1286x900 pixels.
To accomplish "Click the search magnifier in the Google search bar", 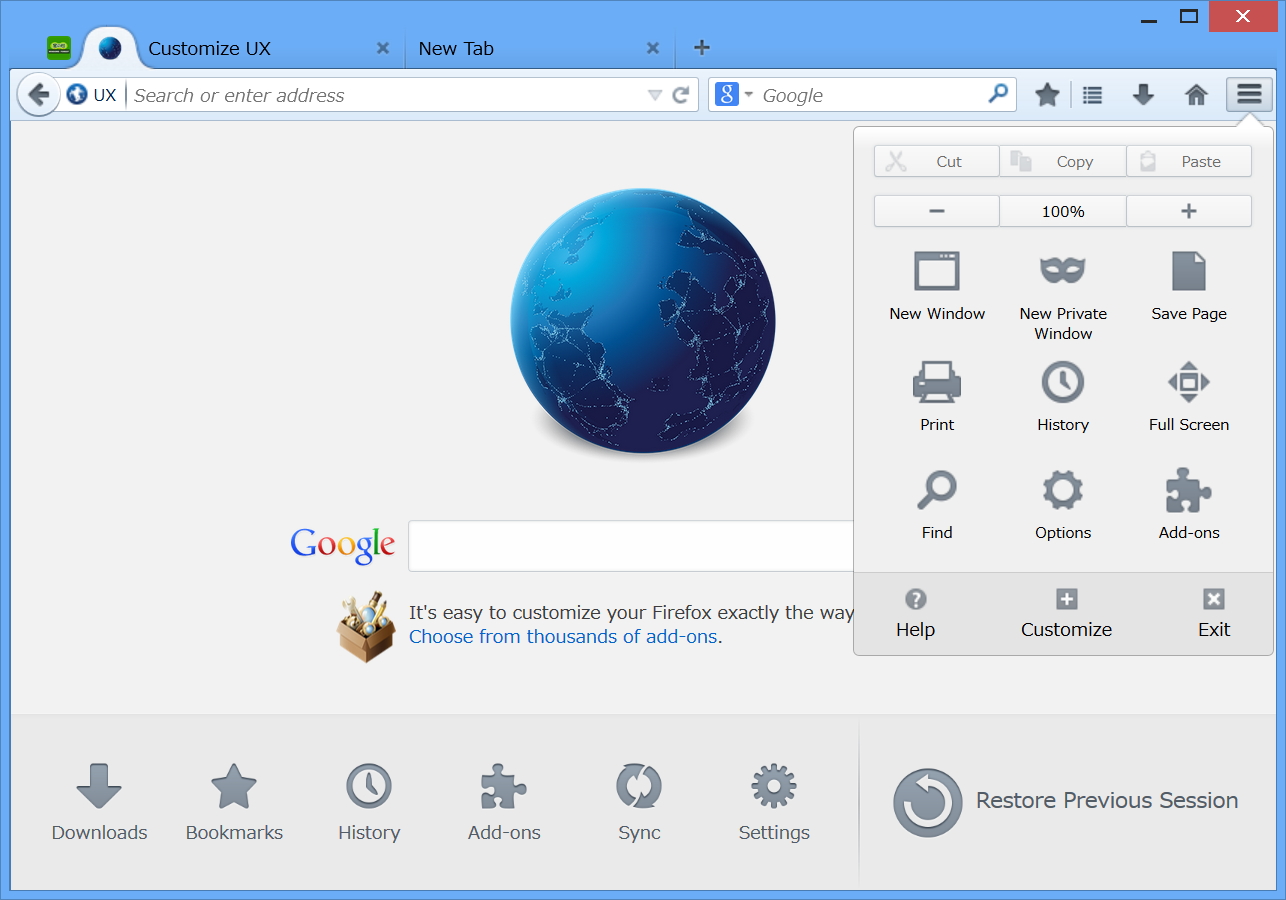I will tap(998, 94).
